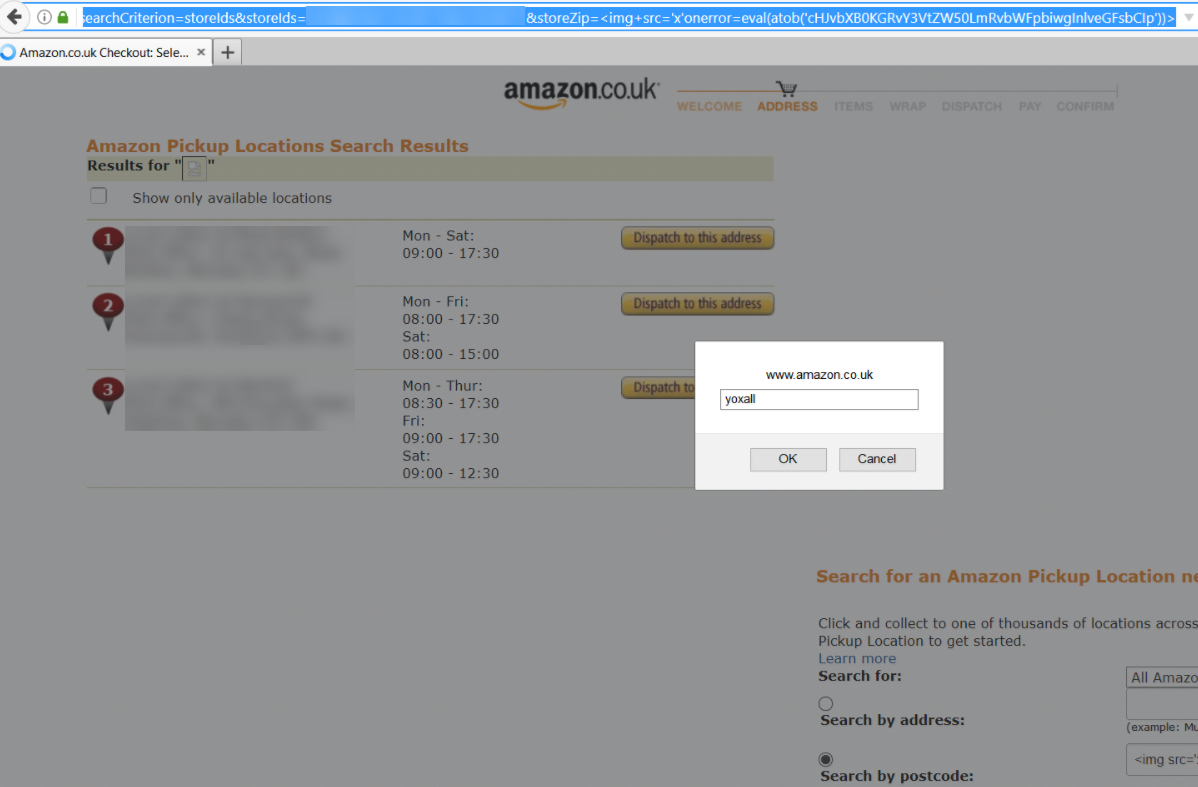Screen dimensions: 1198x787
Task: Select the Search by postcode radio button
Action: tap(825, 759)
